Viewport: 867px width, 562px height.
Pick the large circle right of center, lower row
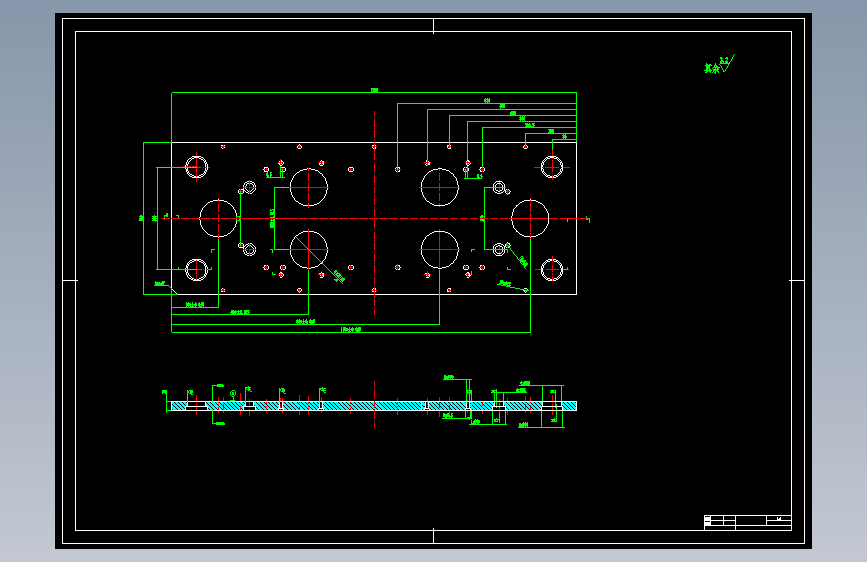click(440, 250)
